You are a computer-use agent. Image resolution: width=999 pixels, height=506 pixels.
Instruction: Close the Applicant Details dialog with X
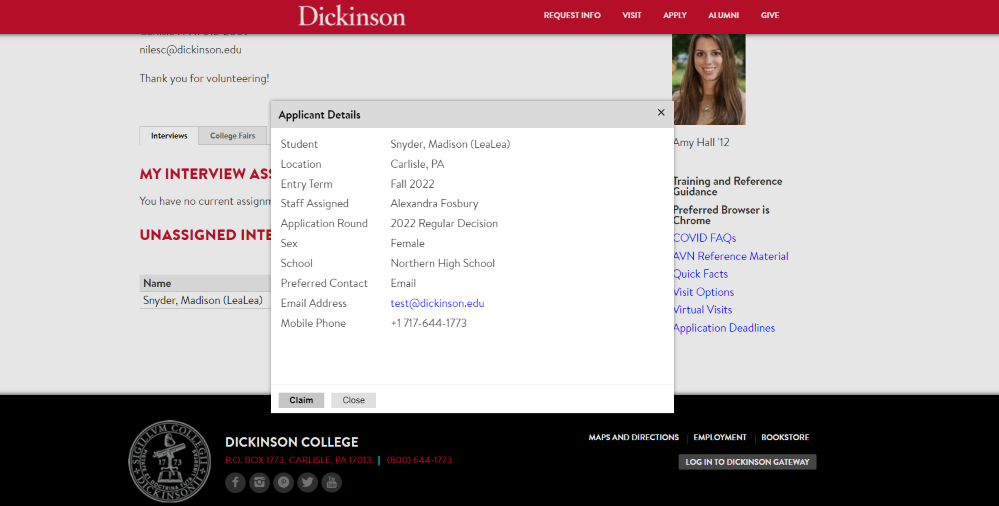point(661,113)
